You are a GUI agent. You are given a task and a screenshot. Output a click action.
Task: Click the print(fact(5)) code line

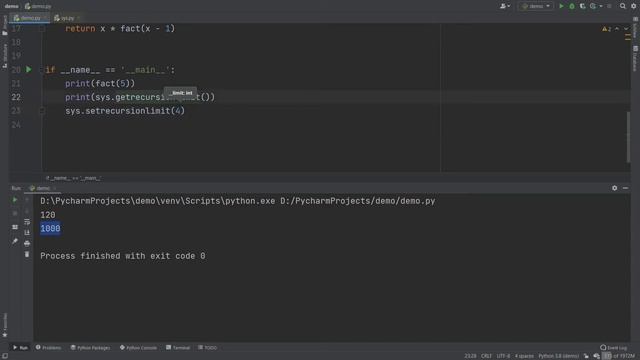pyautogui.click(x=100, y=83)
